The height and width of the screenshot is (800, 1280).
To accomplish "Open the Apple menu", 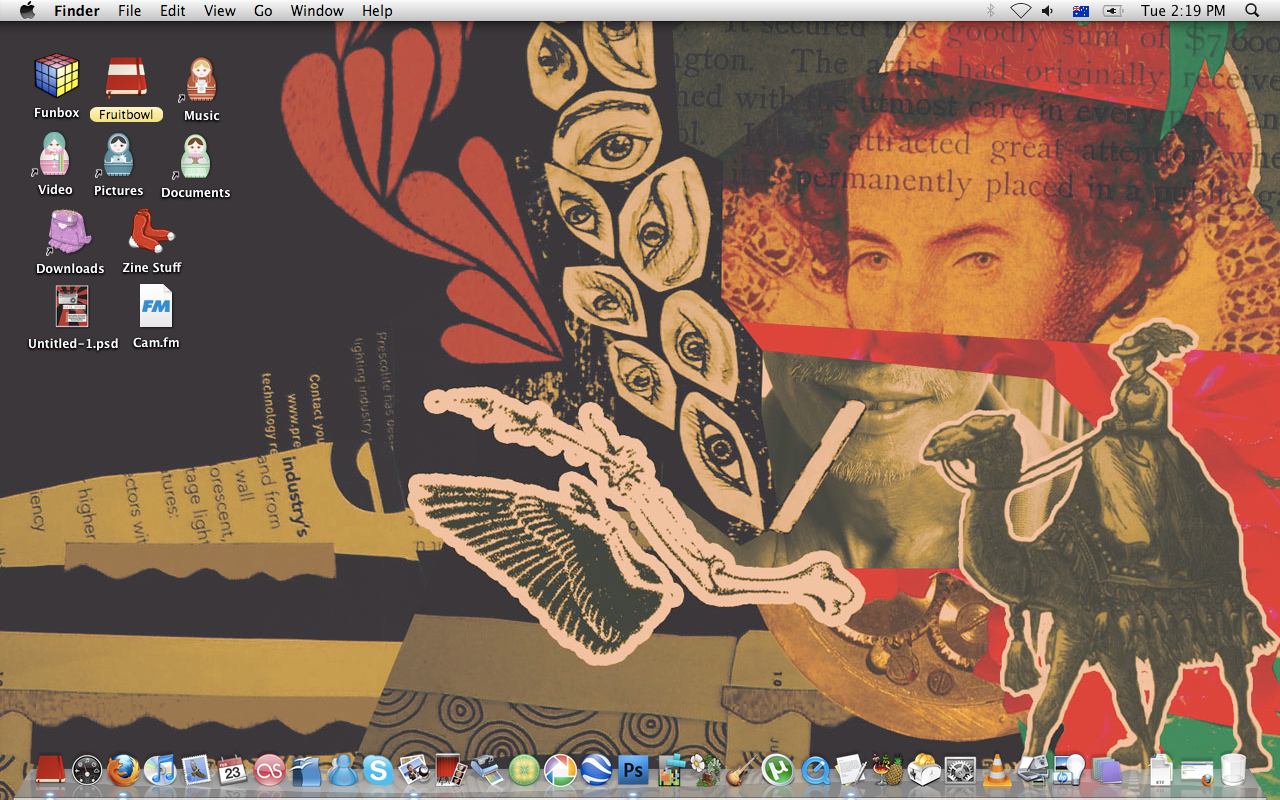I will click(27, 11).
